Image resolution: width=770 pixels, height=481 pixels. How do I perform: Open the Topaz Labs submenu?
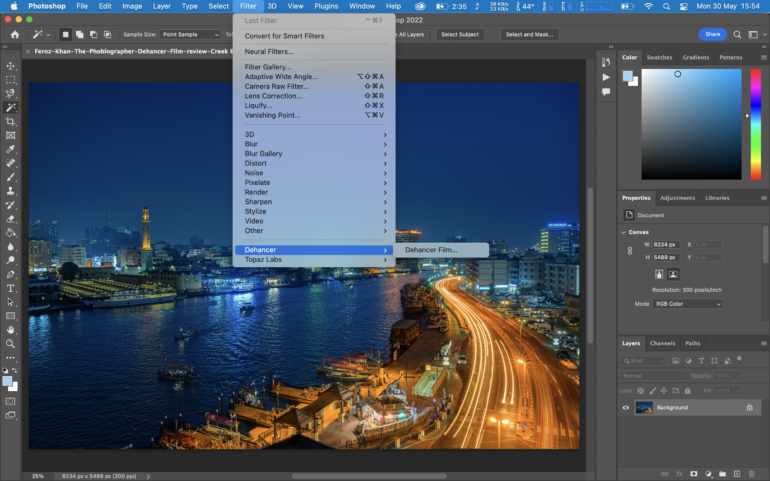click(x=314, y=259)
